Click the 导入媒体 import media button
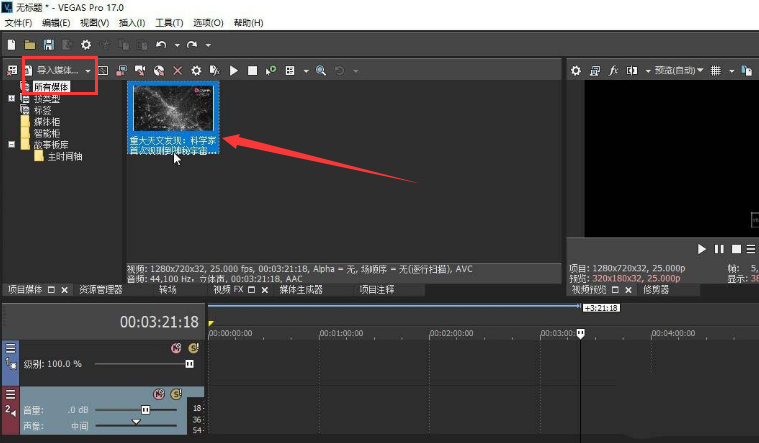759x443 pixels. [52, 71]
